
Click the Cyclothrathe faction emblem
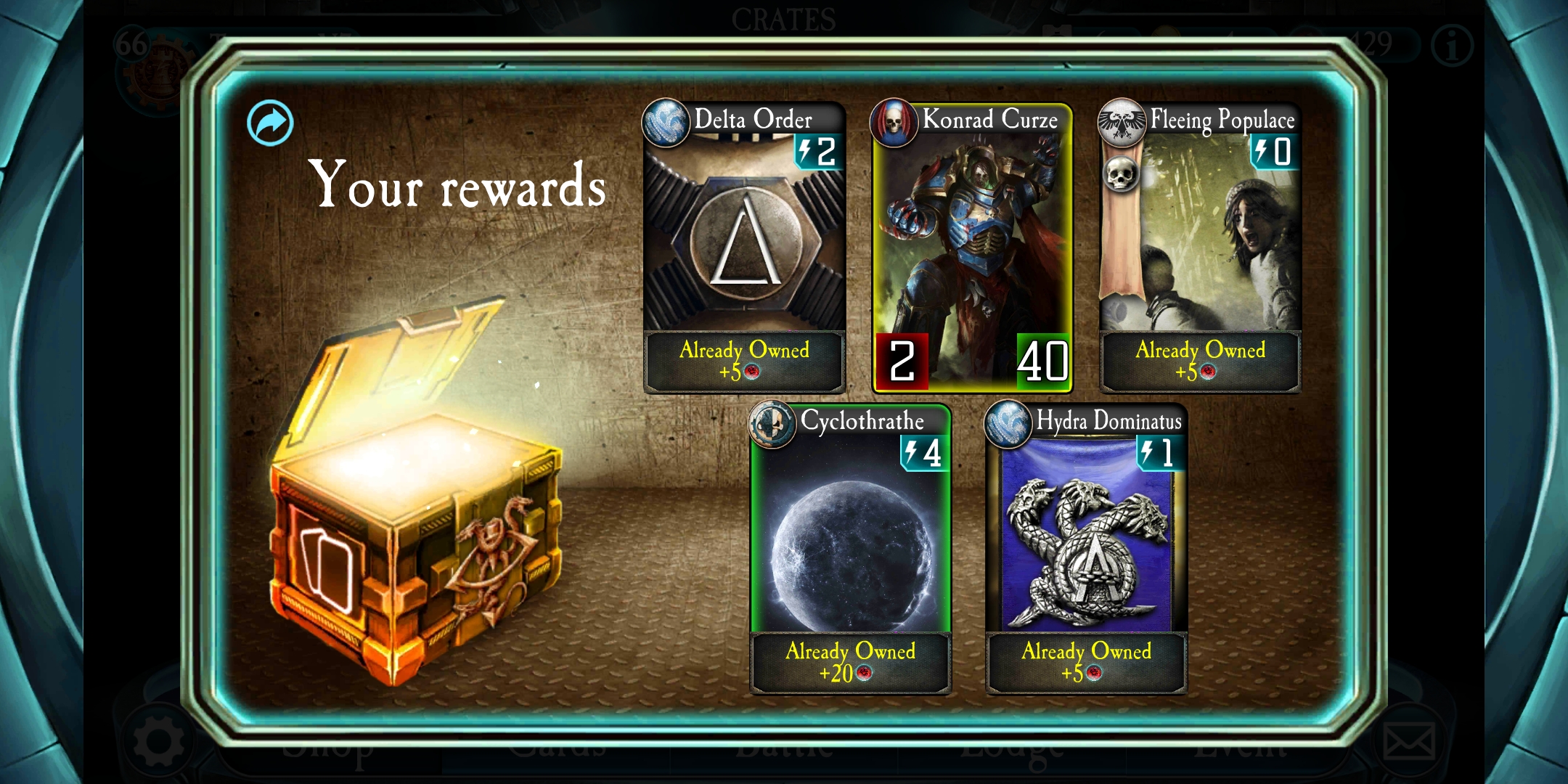point(772,424)
